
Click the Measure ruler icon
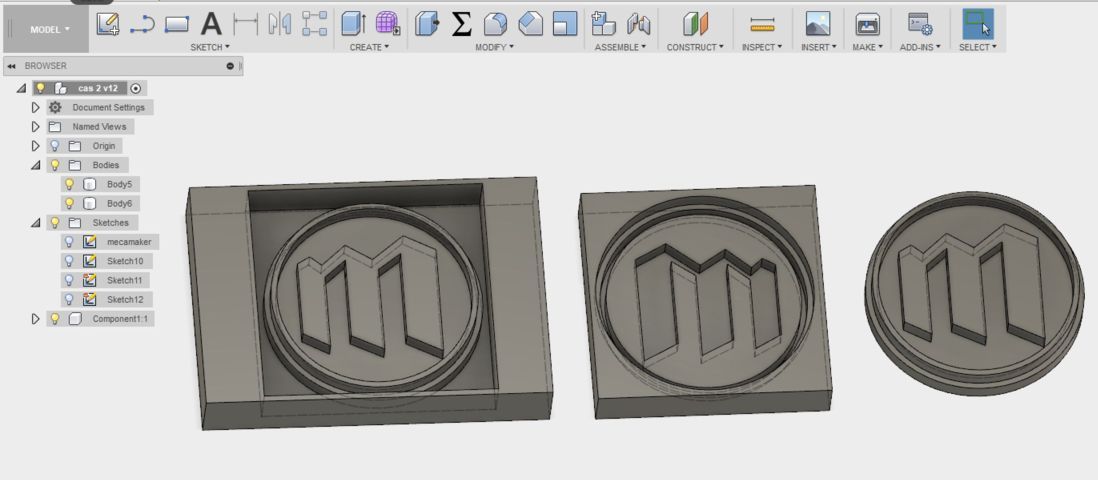(x=762, y=25)
